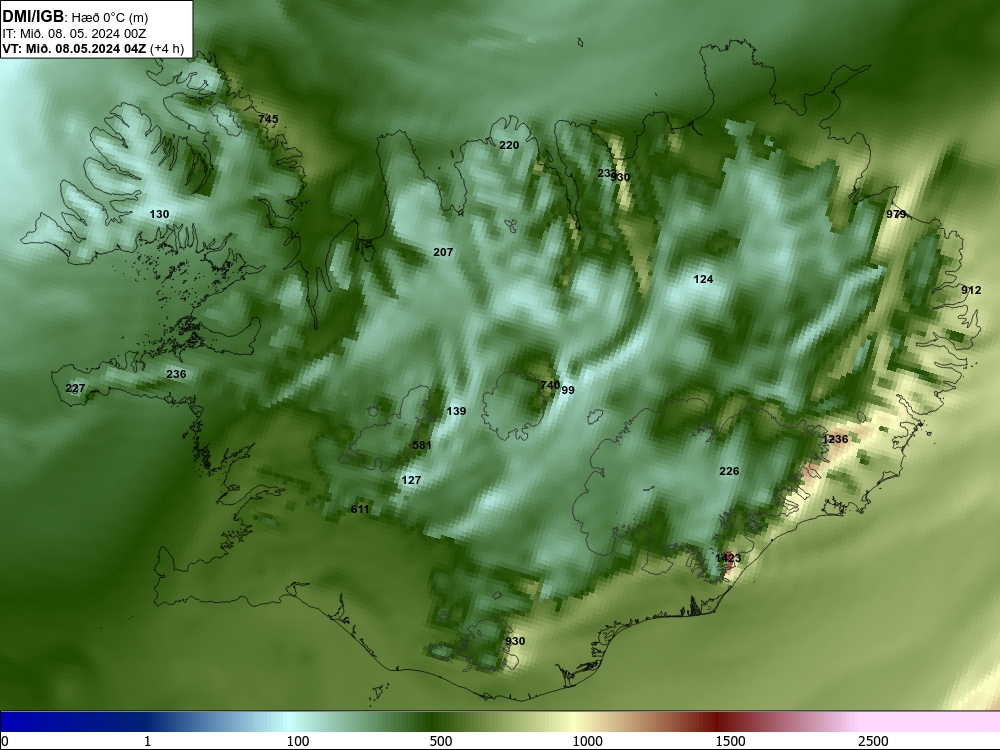Click the map value 740
The width and height of the screenshot is (1000, 750).
550,385
